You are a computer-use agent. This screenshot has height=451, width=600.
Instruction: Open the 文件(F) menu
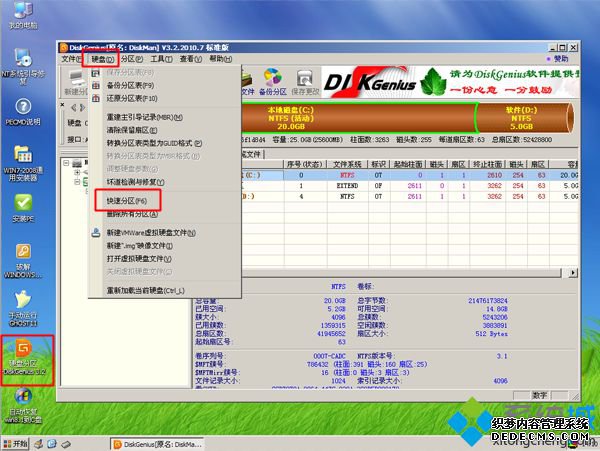click(72, 59)
